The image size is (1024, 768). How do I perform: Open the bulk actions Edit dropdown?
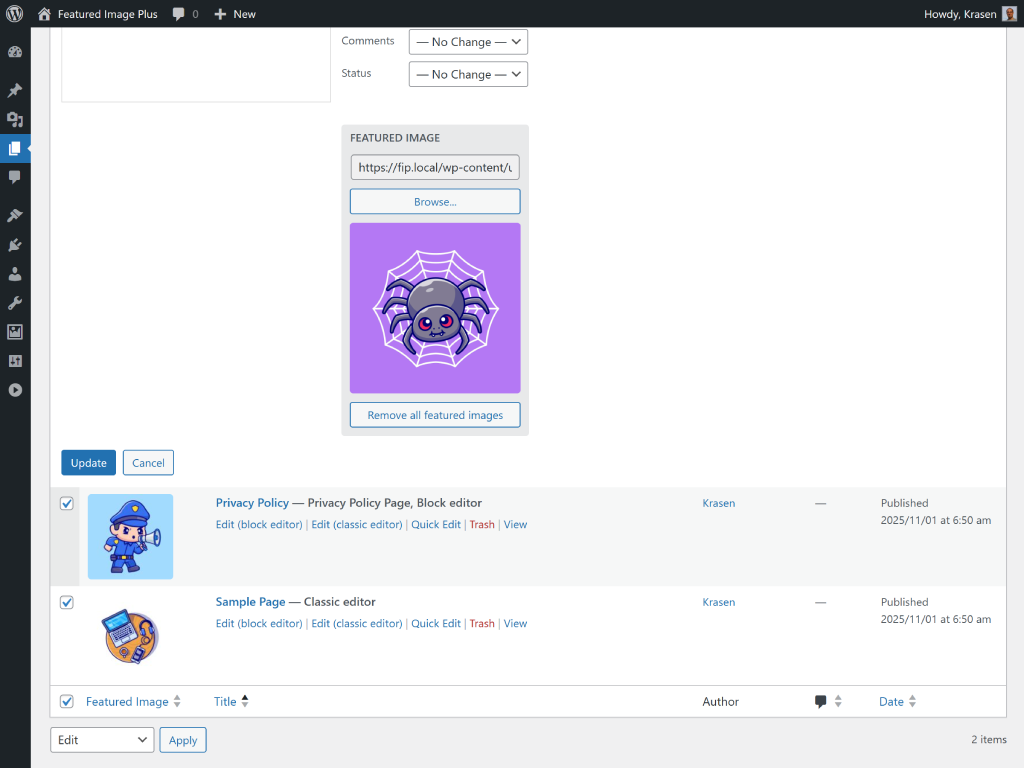pyautogui.click(x=101, y=740)
